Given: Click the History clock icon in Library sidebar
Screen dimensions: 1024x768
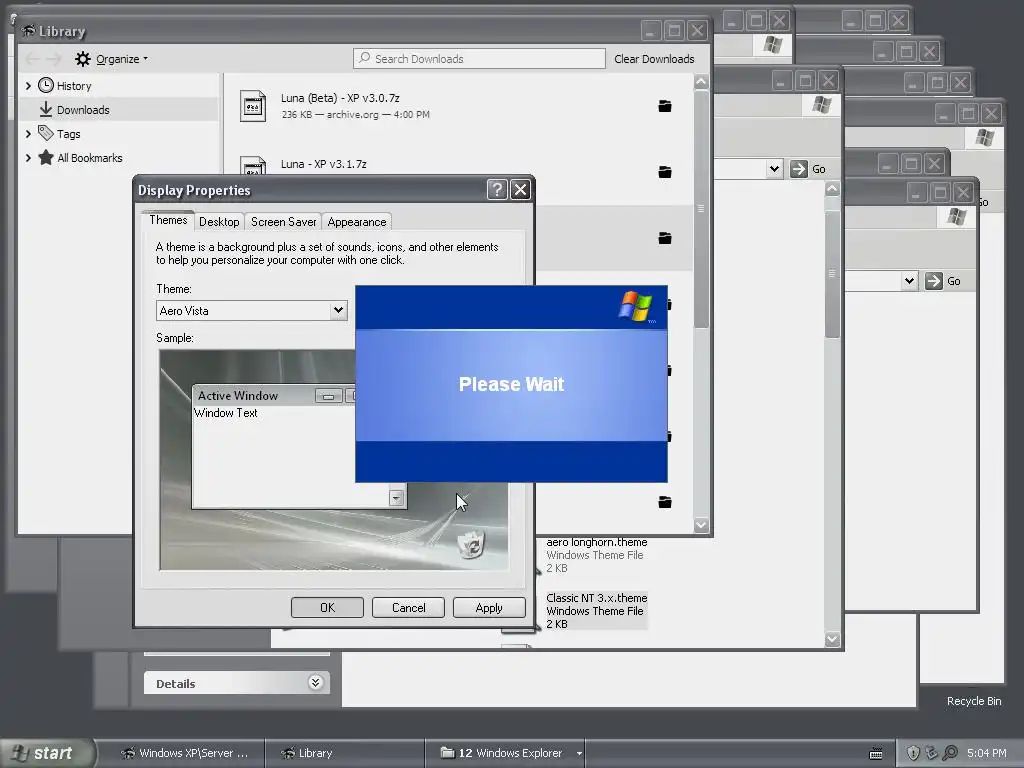Looking at the screenshot, I should (x=46, y=86).
